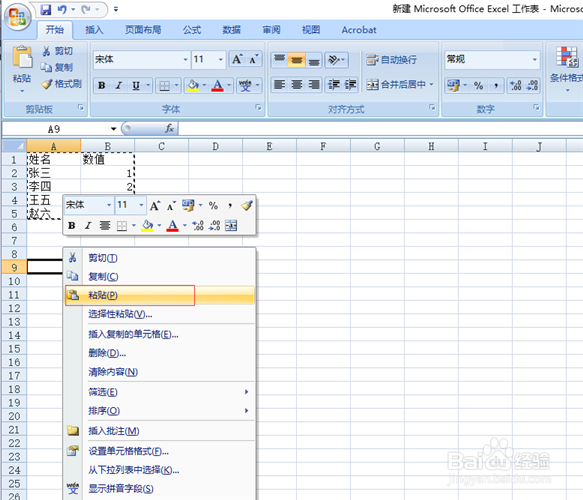Toggle Underline in the ribbon

pos(136,86)
